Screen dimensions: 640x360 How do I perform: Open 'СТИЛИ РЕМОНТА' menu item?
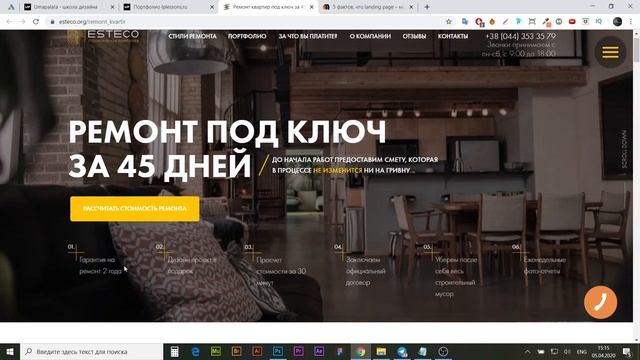pyautogui.click(x=192, y=36)
